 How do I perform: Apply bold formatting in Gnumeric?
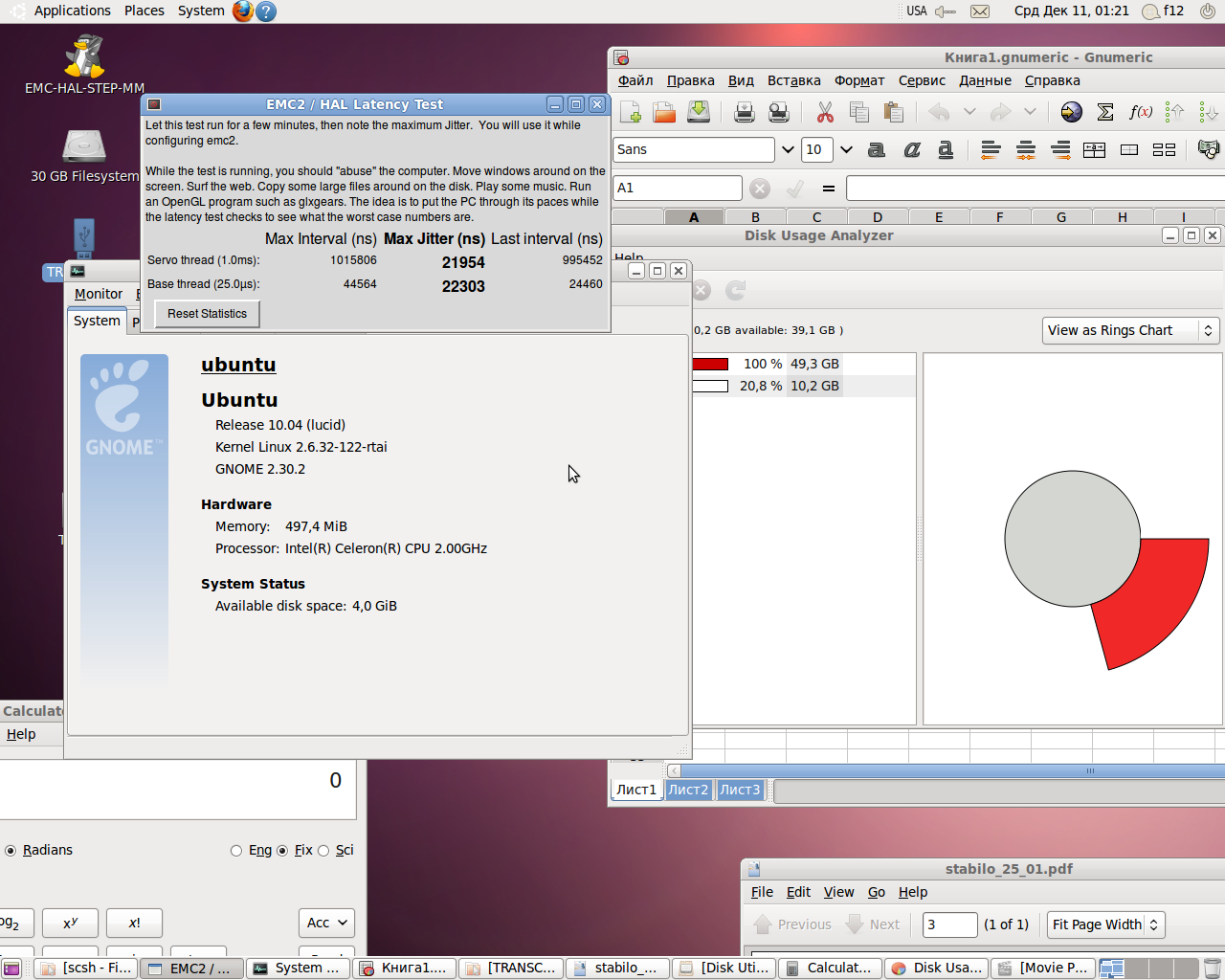coord(877,149)
